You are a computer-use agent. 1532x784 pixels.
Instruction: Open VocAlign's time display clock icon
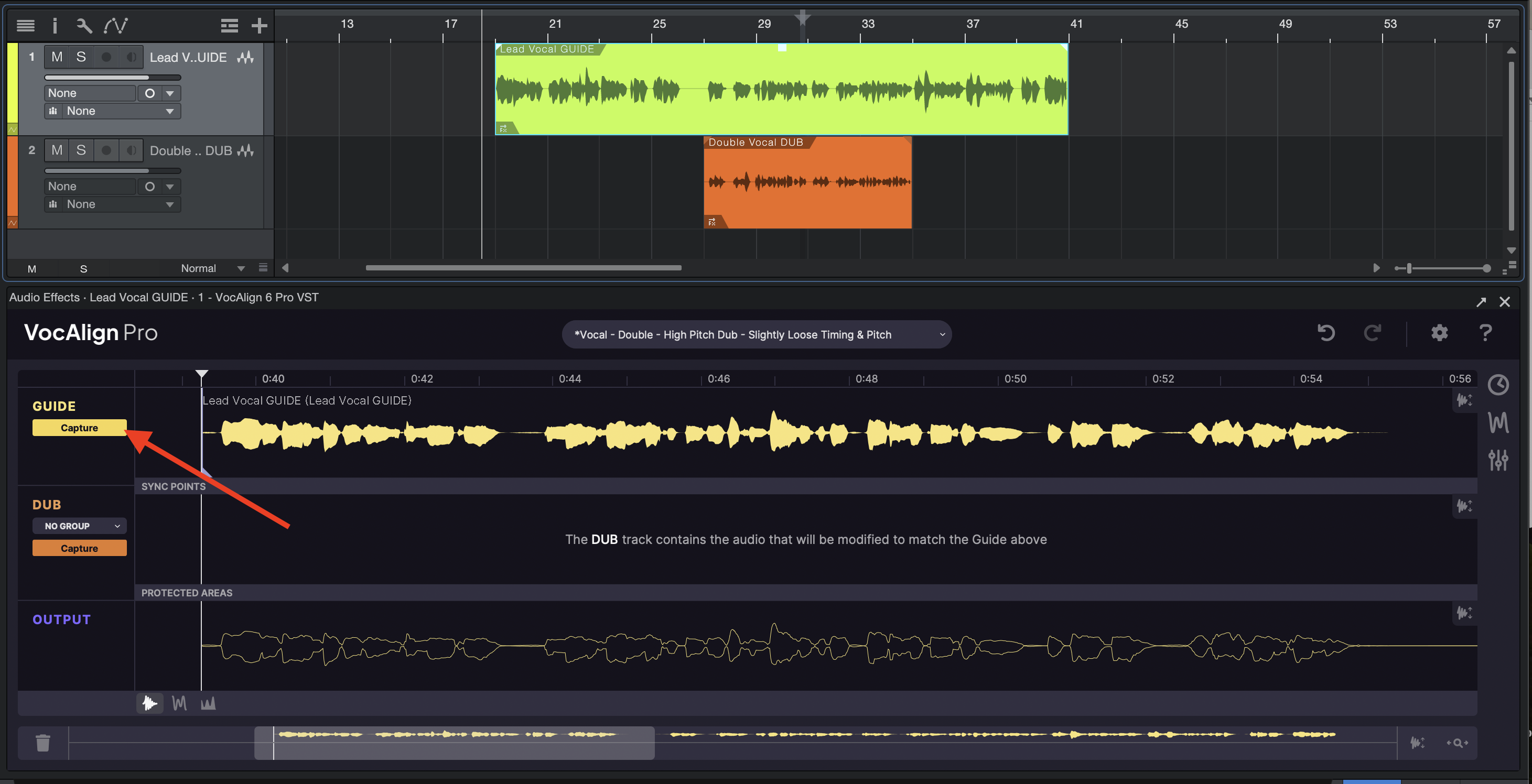click(1498, 385)
